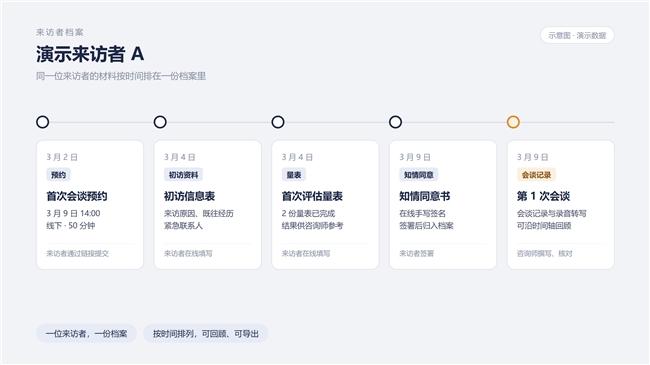650x365 pixels.
Task: Click the 按时间排列，可回顾、可导出 pill
Action: pos(206,333)
